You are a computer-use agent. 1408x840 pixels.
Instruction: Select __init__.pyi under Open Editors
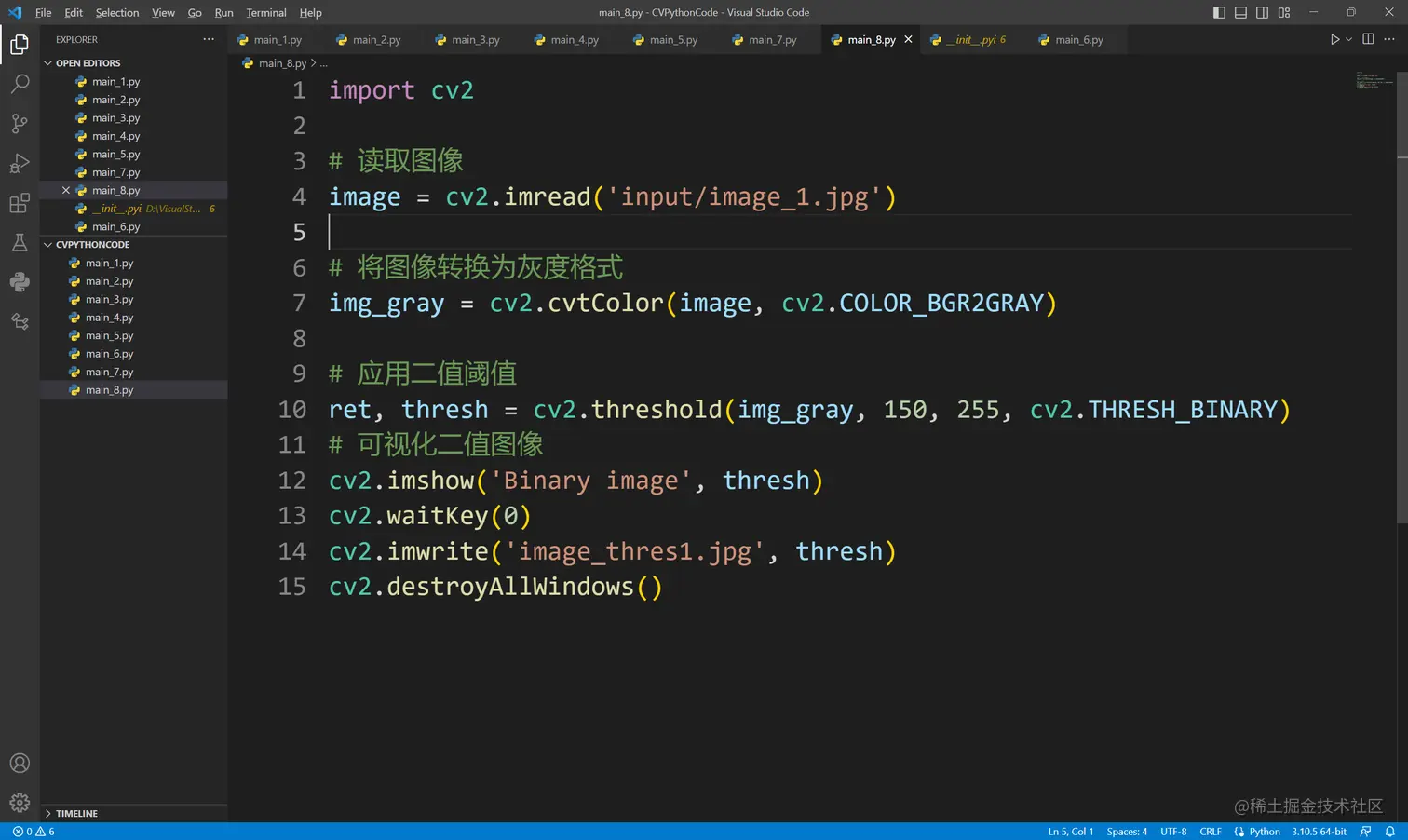pos(133,209)
